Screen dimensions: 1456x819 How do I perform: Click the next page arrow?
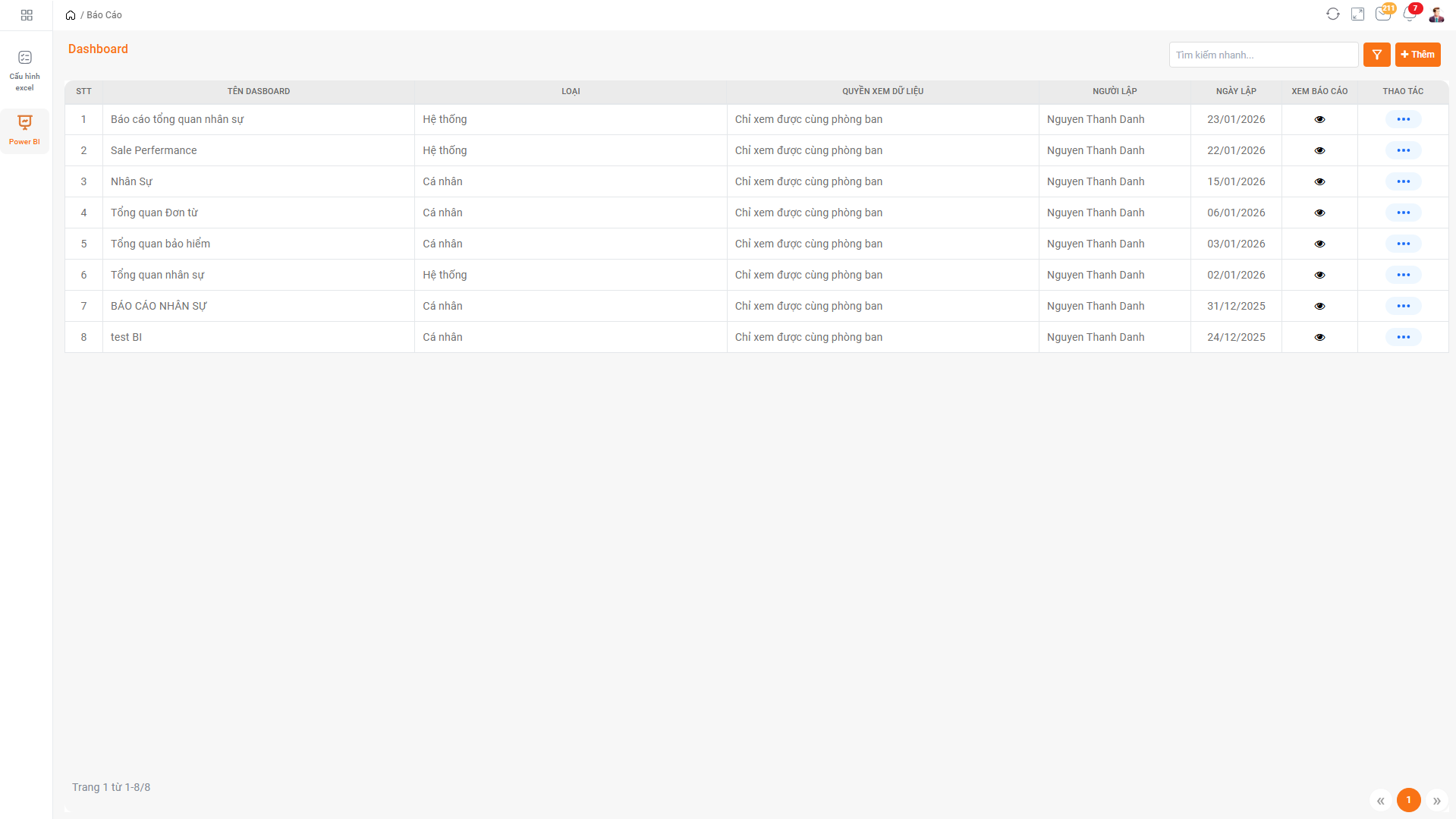[x=1436, y=801]
